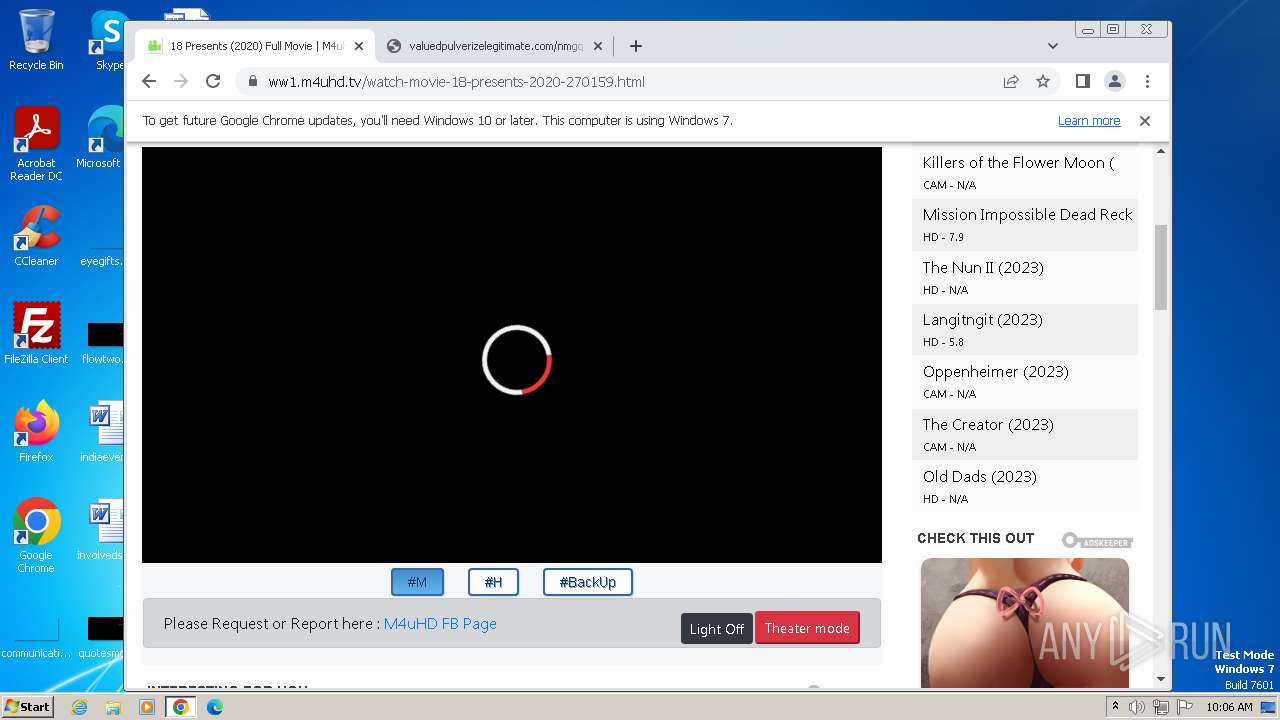Open Windows Media Player from taskbar
Image resolution: width=1280 pixels, height=720 pixels.
point(147,707)
